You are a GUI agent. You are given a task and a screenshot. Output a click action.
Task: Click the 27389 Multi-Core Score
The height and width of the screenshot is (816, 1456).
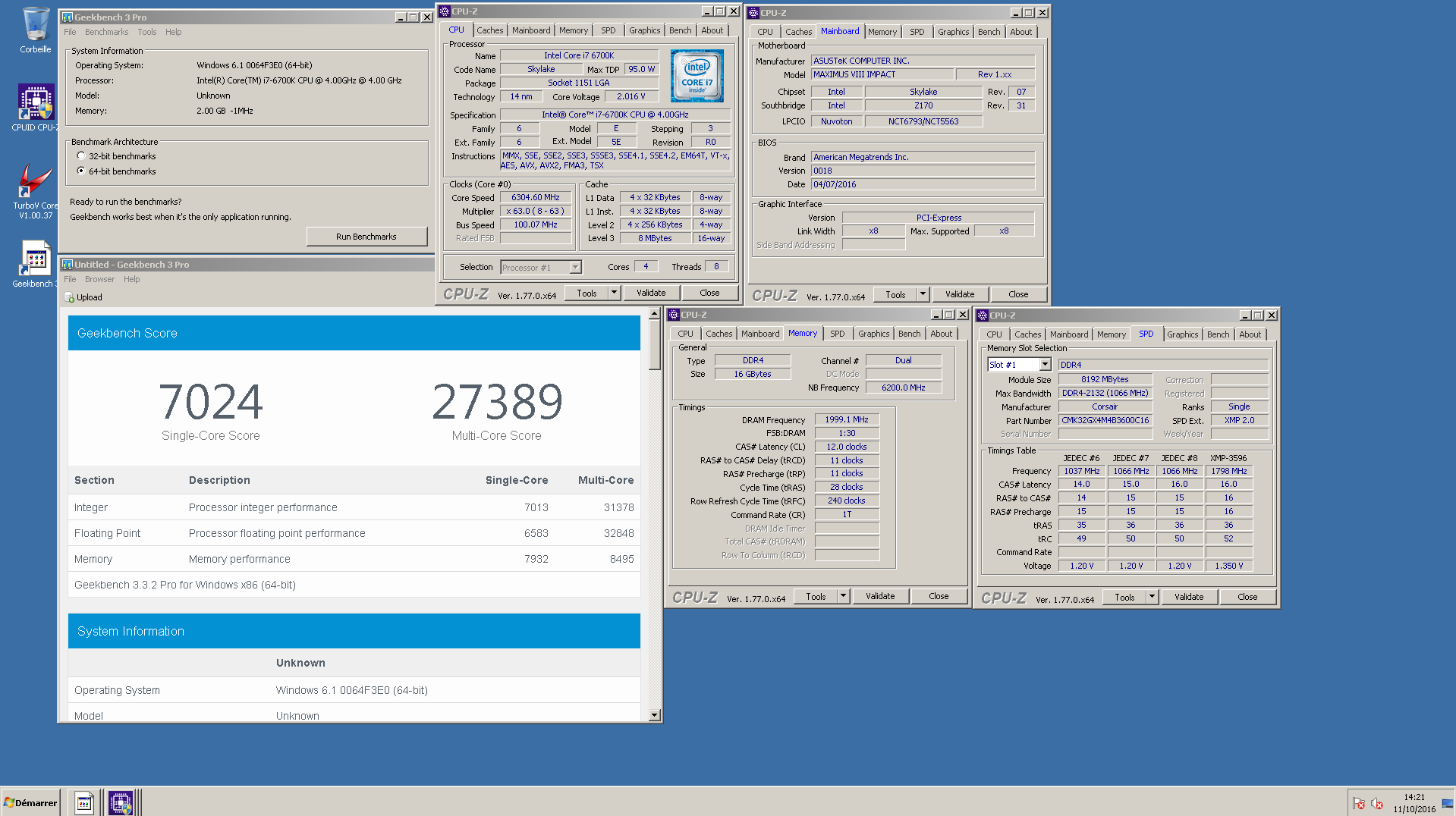point(497,401)
